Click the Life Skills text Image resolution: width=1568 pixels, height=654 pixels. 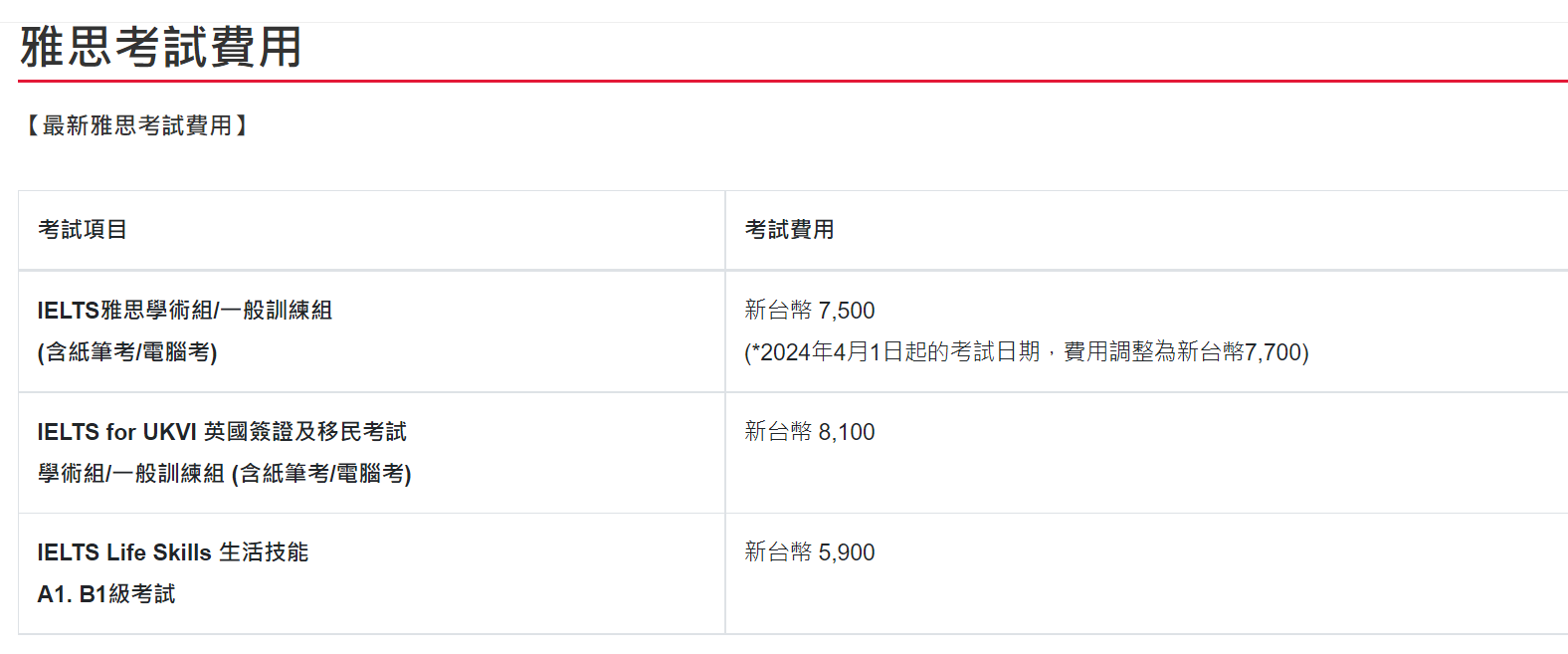point(159,552)
